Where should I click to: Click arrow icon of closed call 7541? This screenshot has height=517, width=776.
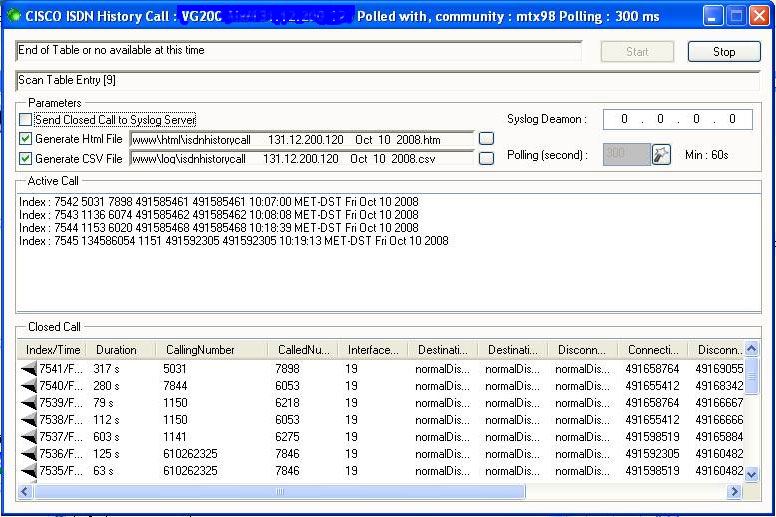[29, 369]
